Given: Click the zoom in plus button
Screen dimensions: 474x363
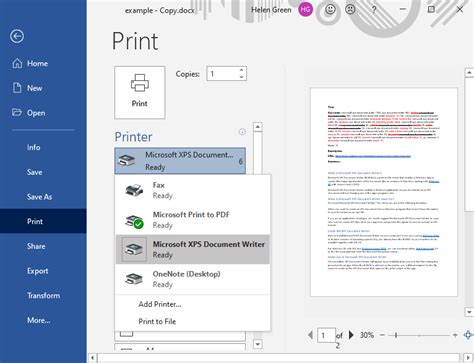Looking at the screenshot, I should point(455,335).
